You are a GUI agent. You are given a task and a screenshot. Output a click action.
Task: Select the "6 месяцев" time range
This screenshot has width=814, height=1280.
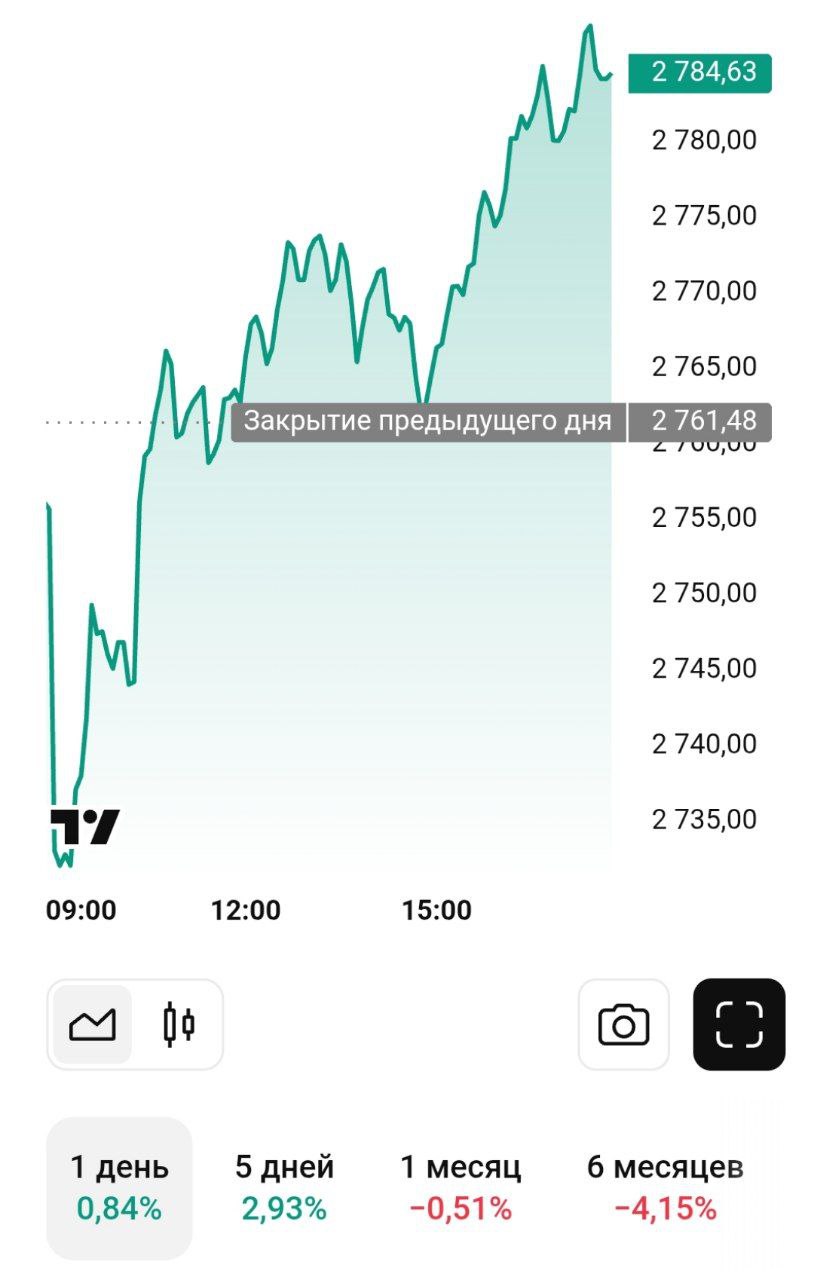pos(665,1187)
